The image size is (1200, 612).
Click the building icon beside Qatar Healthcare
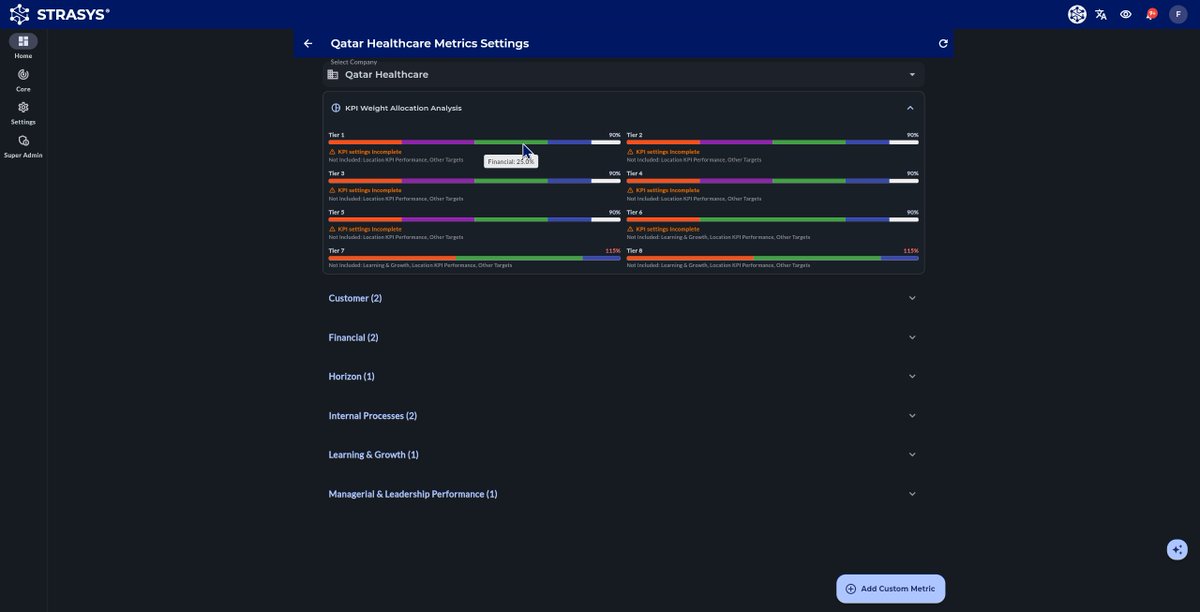(333, 74)
